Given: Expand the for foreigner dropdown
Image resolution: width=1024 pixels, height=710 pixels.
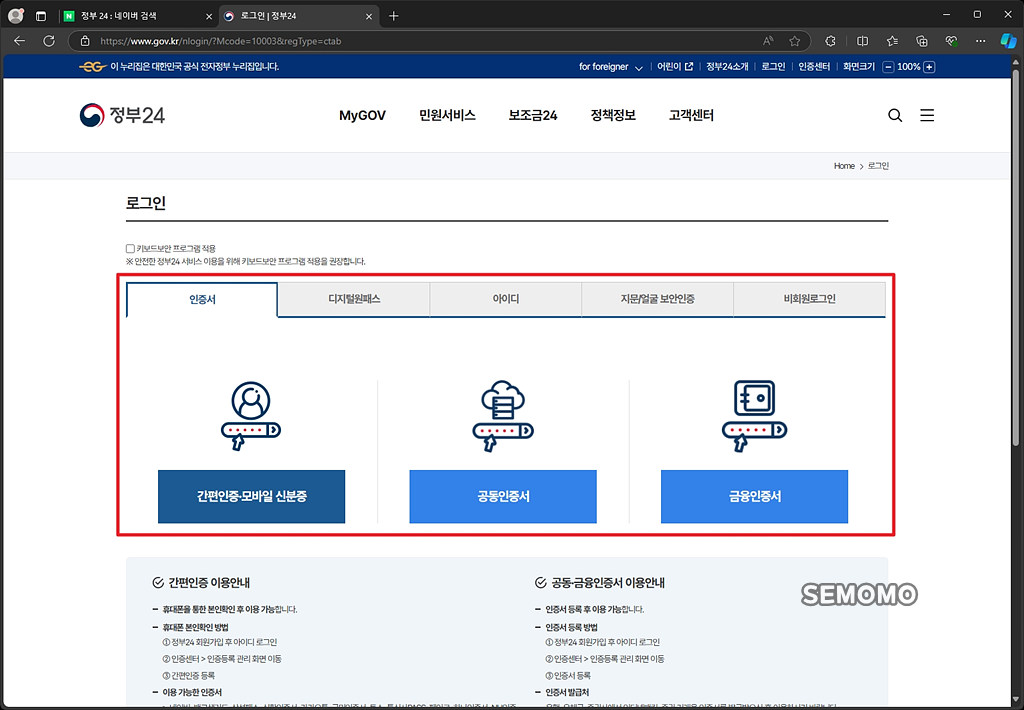Looking at the screenshot, I should pos(611,67).
